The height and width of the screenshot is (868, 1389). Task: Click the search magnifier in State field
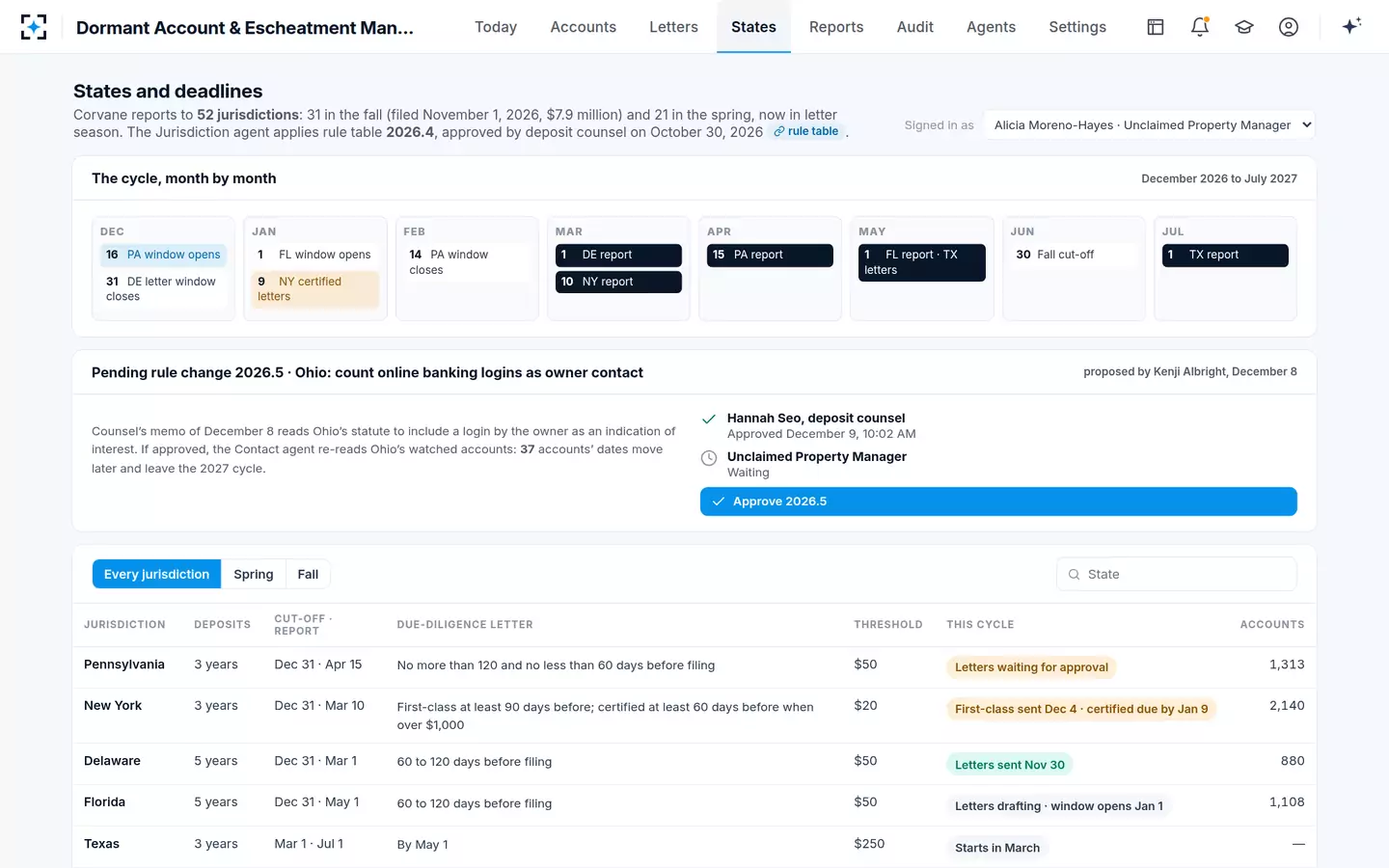(x=1074, y=575)
